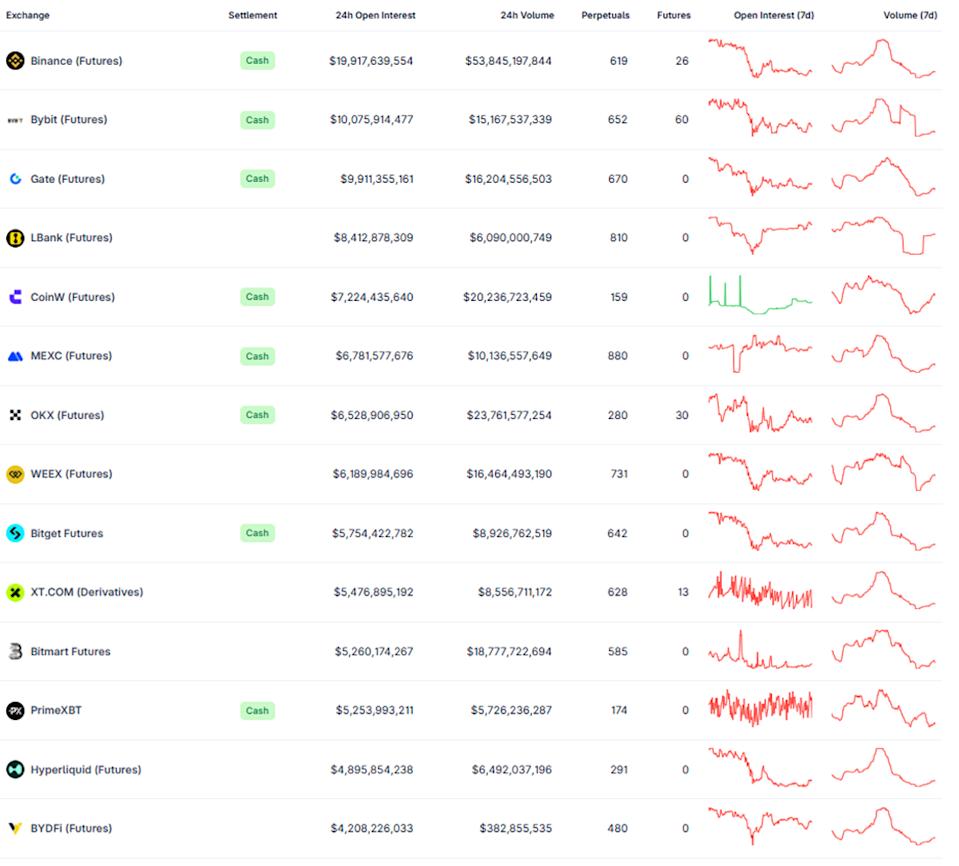The height and width of the screenshot is (866, 959).
Task: Click Bybit futures count 60
Action: coord(682,120)
